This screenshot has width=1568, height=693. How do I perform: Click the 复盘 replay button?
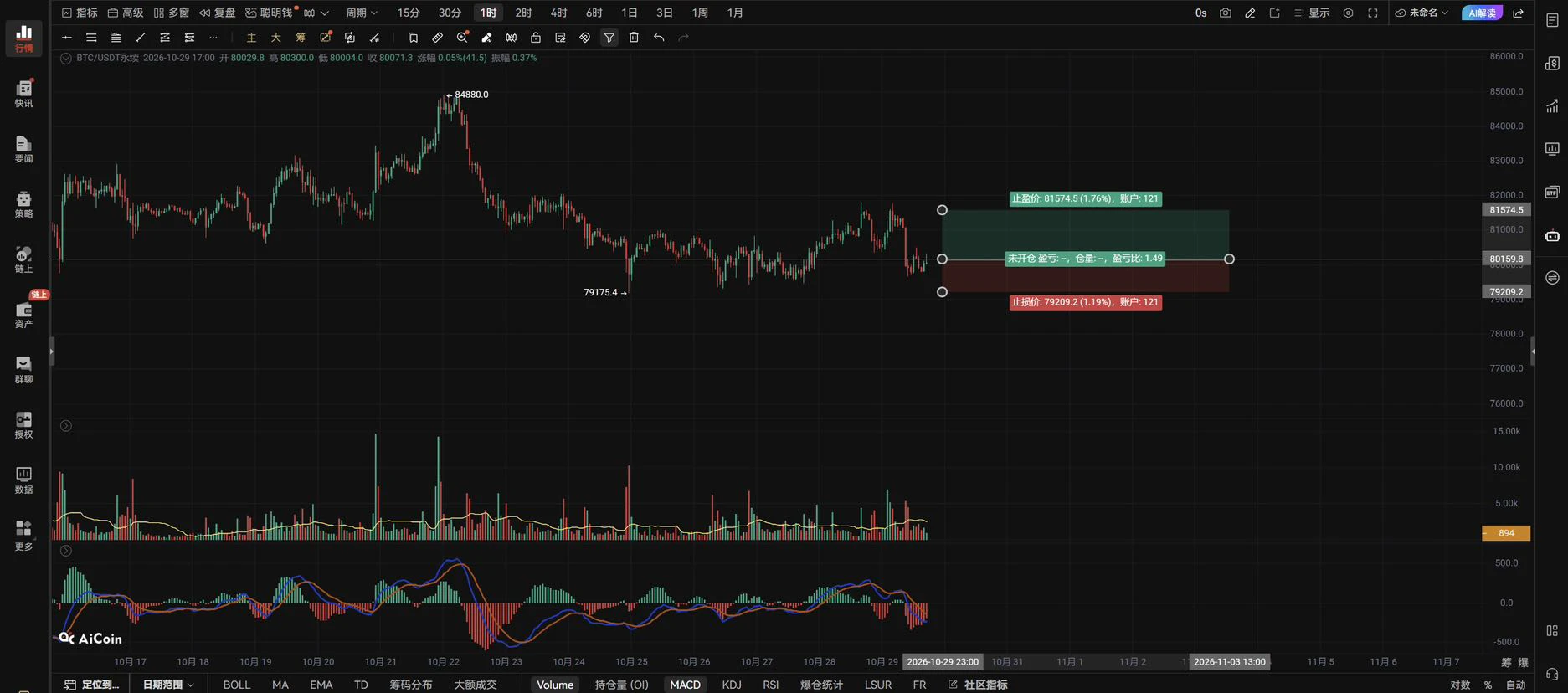tap(218, 13)
